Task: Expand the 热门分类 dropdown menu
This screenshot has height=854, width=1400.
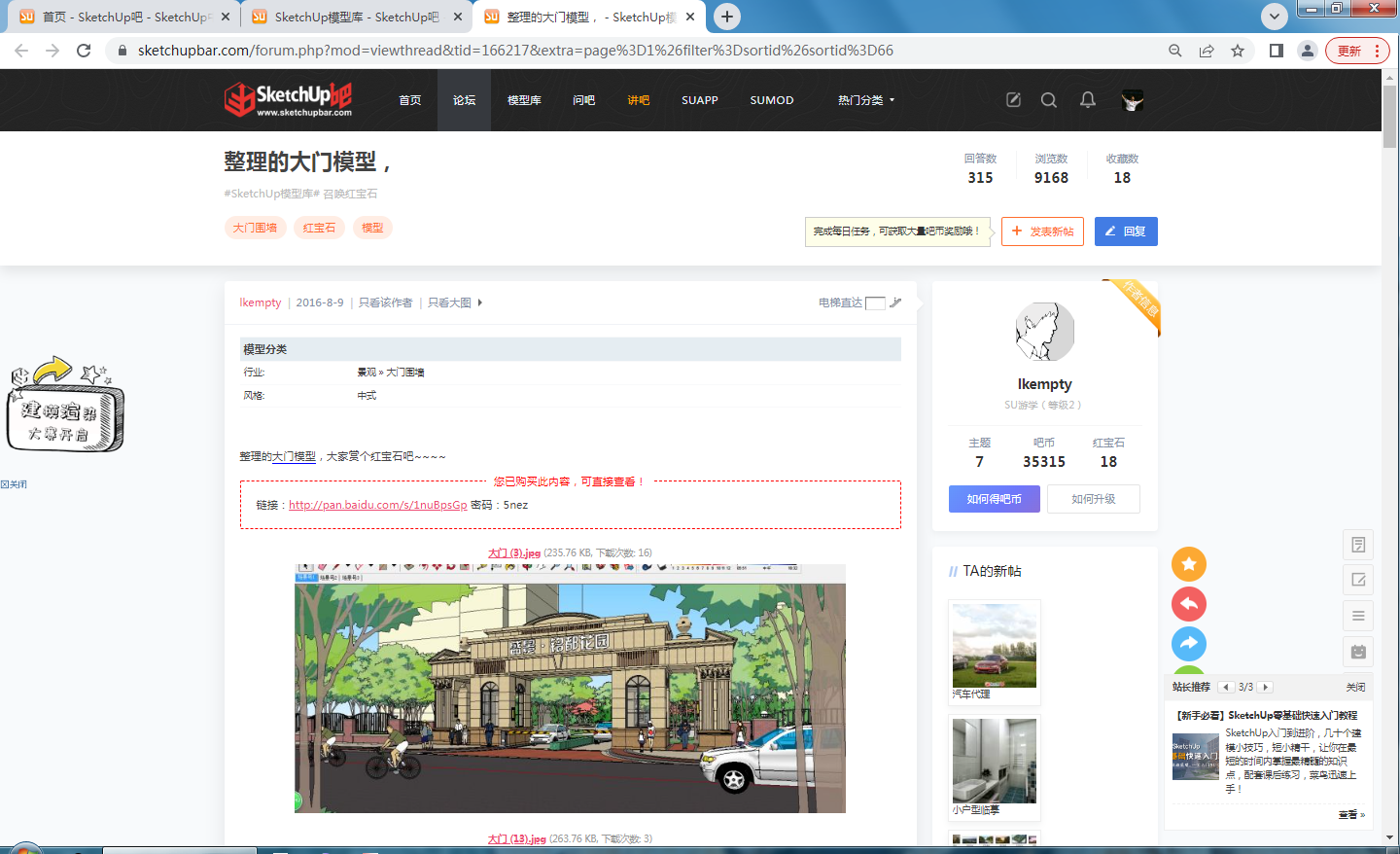Action: click(x=865, y=100)
